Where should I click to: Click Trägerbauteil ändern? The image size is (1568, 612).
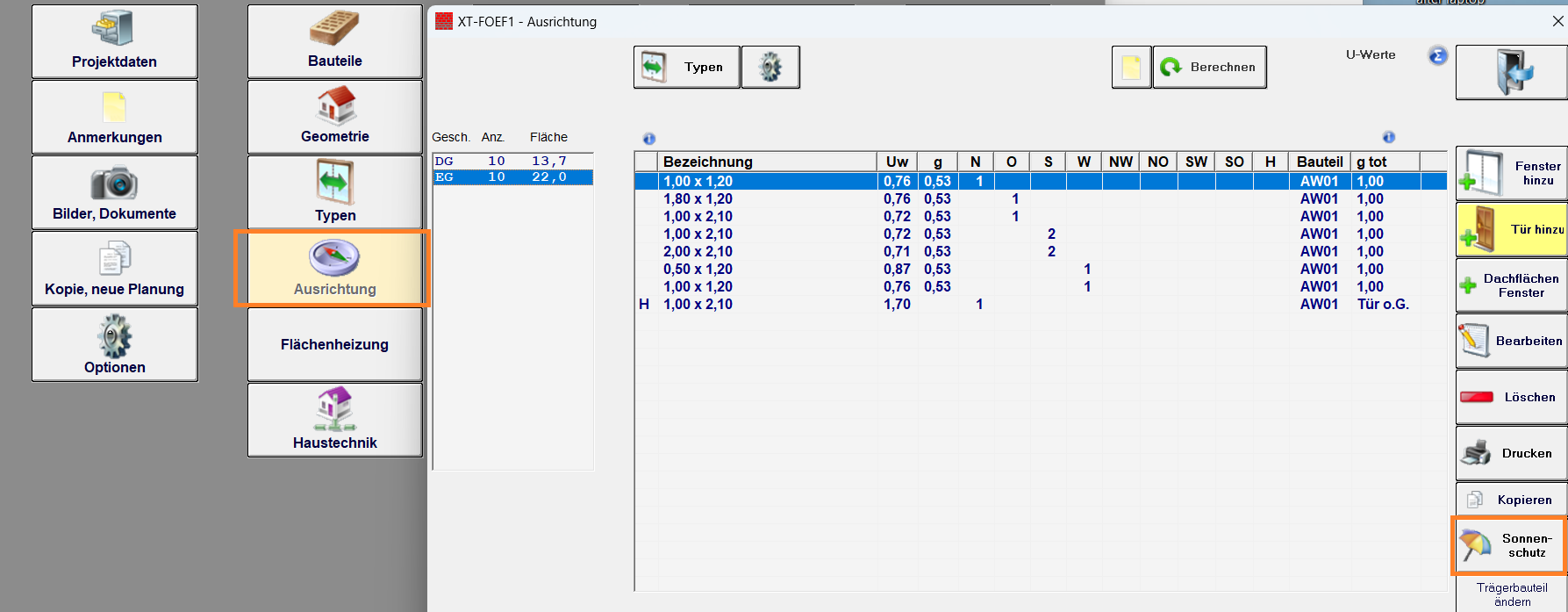tap(1511, 594)
